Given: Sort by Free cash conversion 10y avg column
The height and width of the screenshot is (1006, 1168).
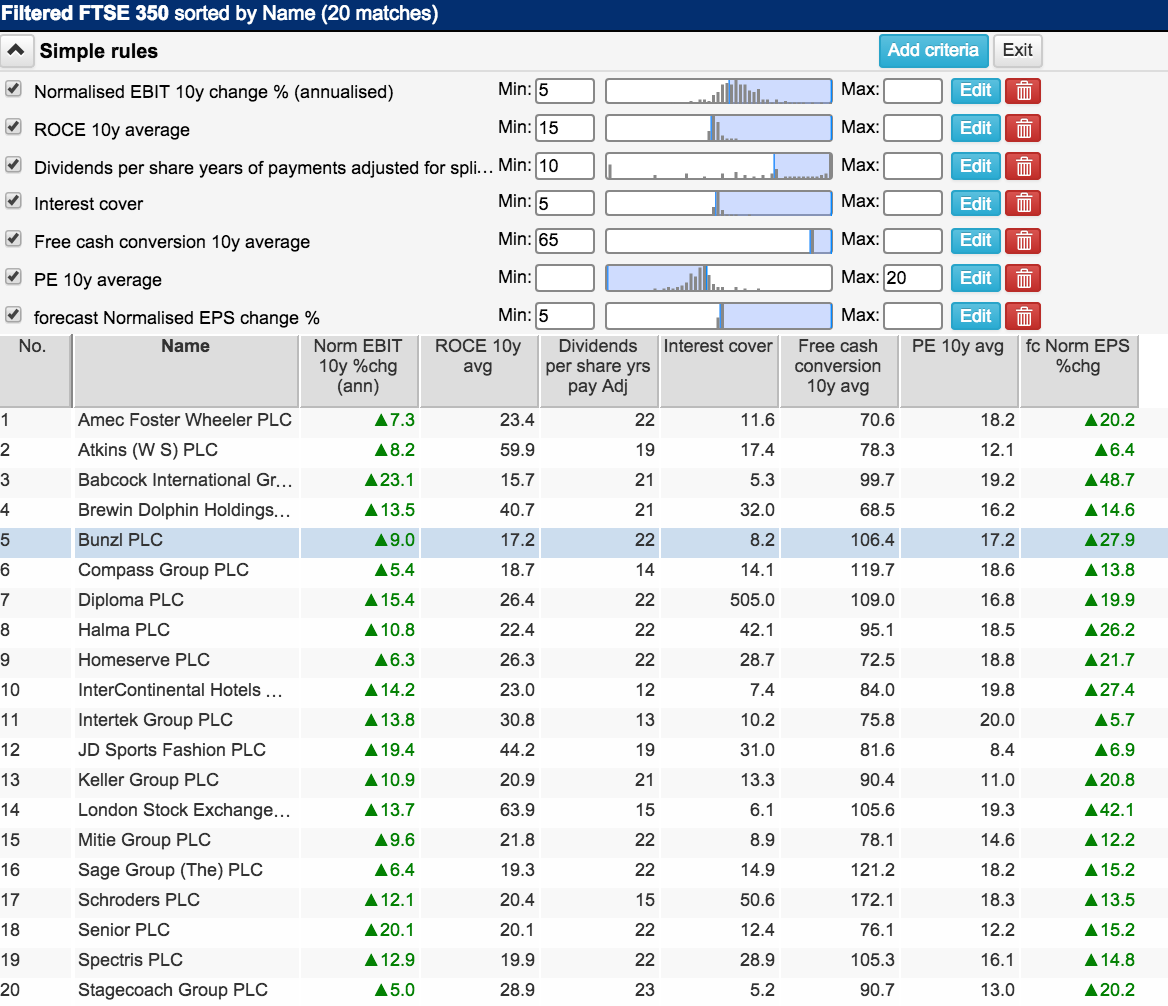Looking at the screenshot, I should click(x=838, y=370).
